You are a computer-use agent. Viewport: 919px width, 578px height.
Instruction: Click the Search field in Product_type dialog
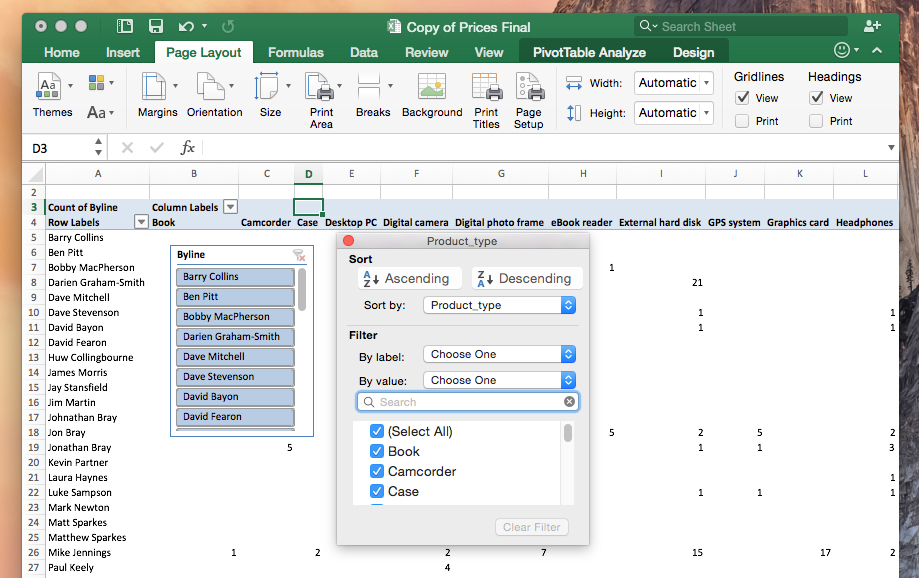pyautogui.click(x=467, y=401)
